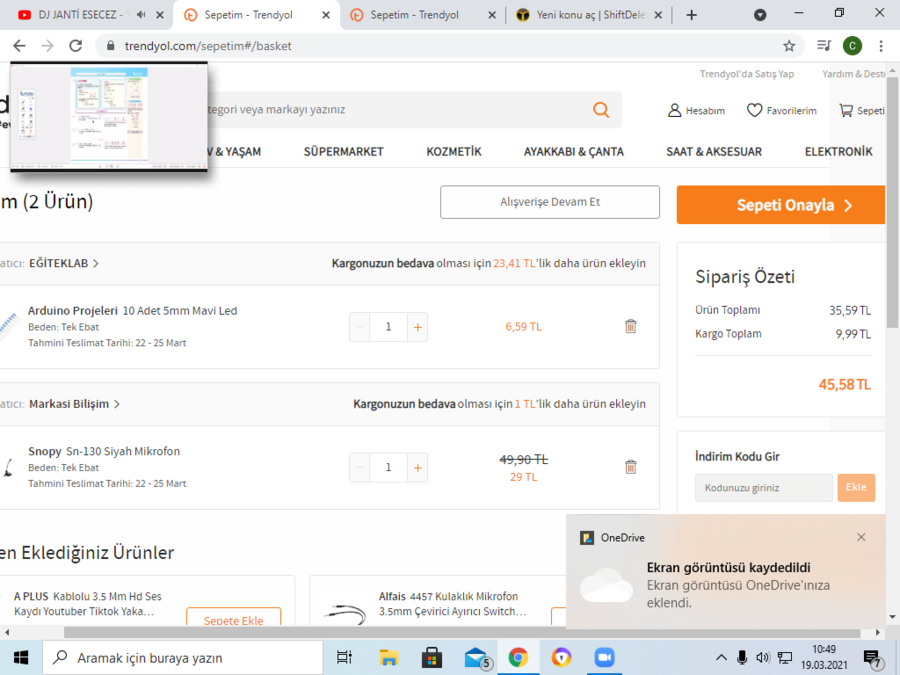Screen dimensions: 900x675
Task: Open the Chrome profile avatar C
Action: pos(852,46)
